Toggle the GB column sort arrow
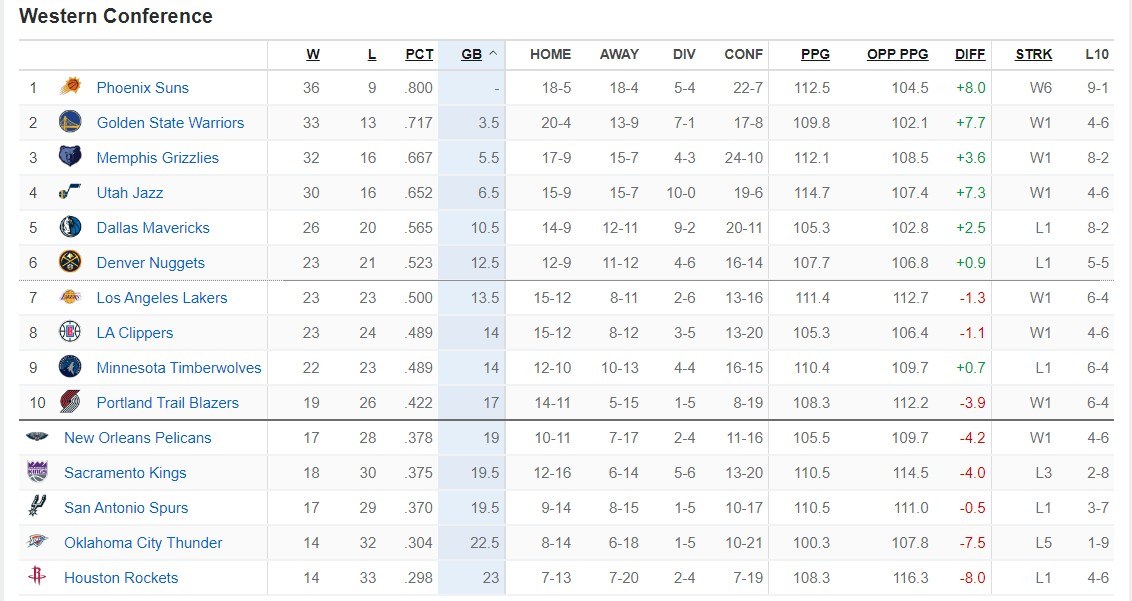The width and height of the screenshot is (1132, 601). click(491, 54)
